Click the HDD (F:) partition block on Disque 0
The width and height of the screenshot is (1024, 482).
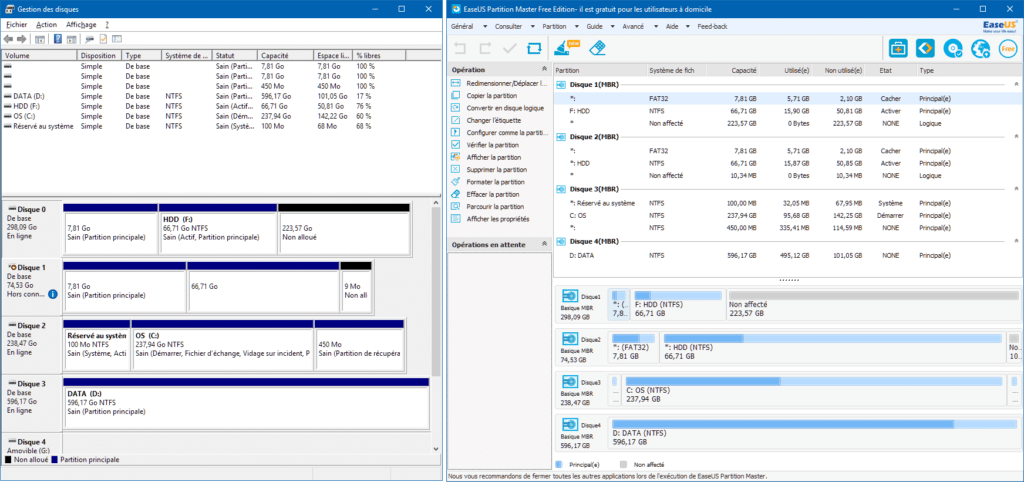[217, 230]
